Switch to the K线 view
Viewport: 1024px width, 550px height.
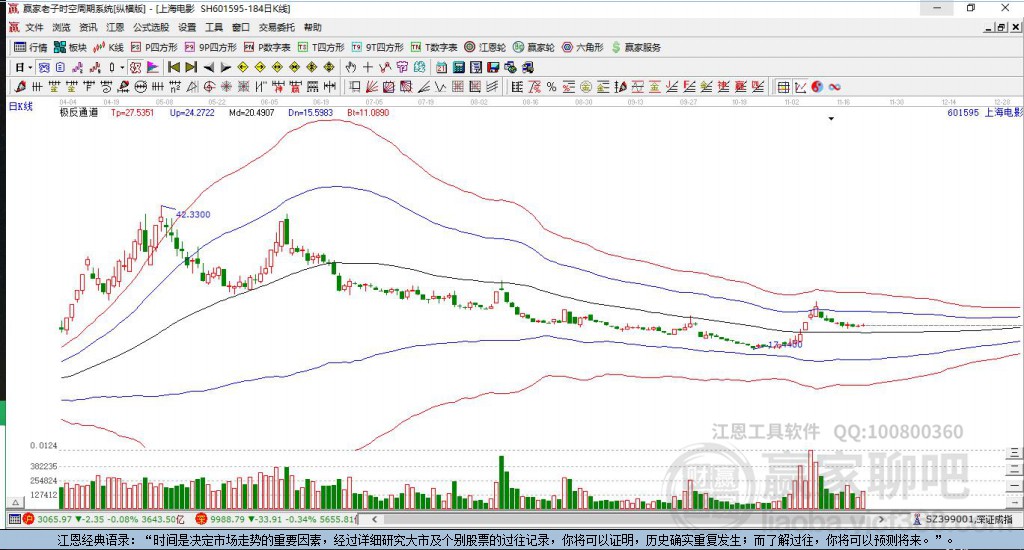tap(108, 47)
